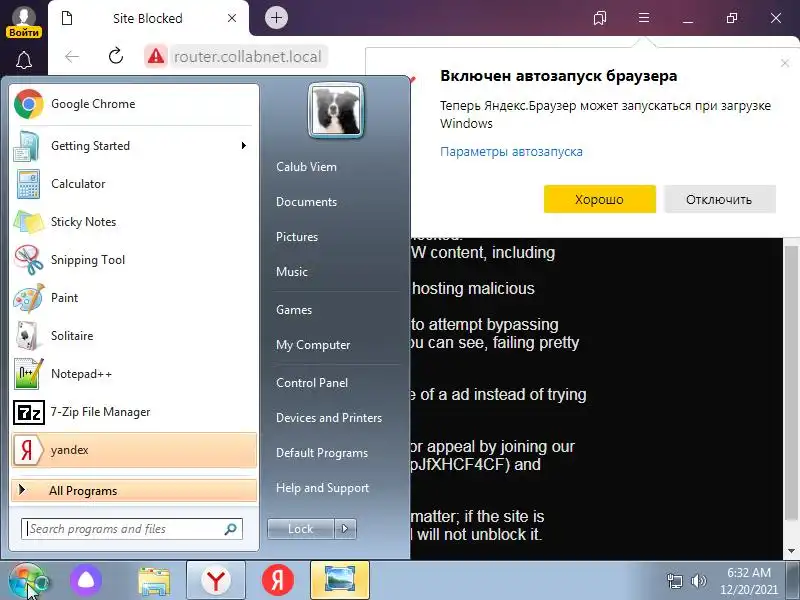Expand Getting Started submenu arrow

click(244, 146)
